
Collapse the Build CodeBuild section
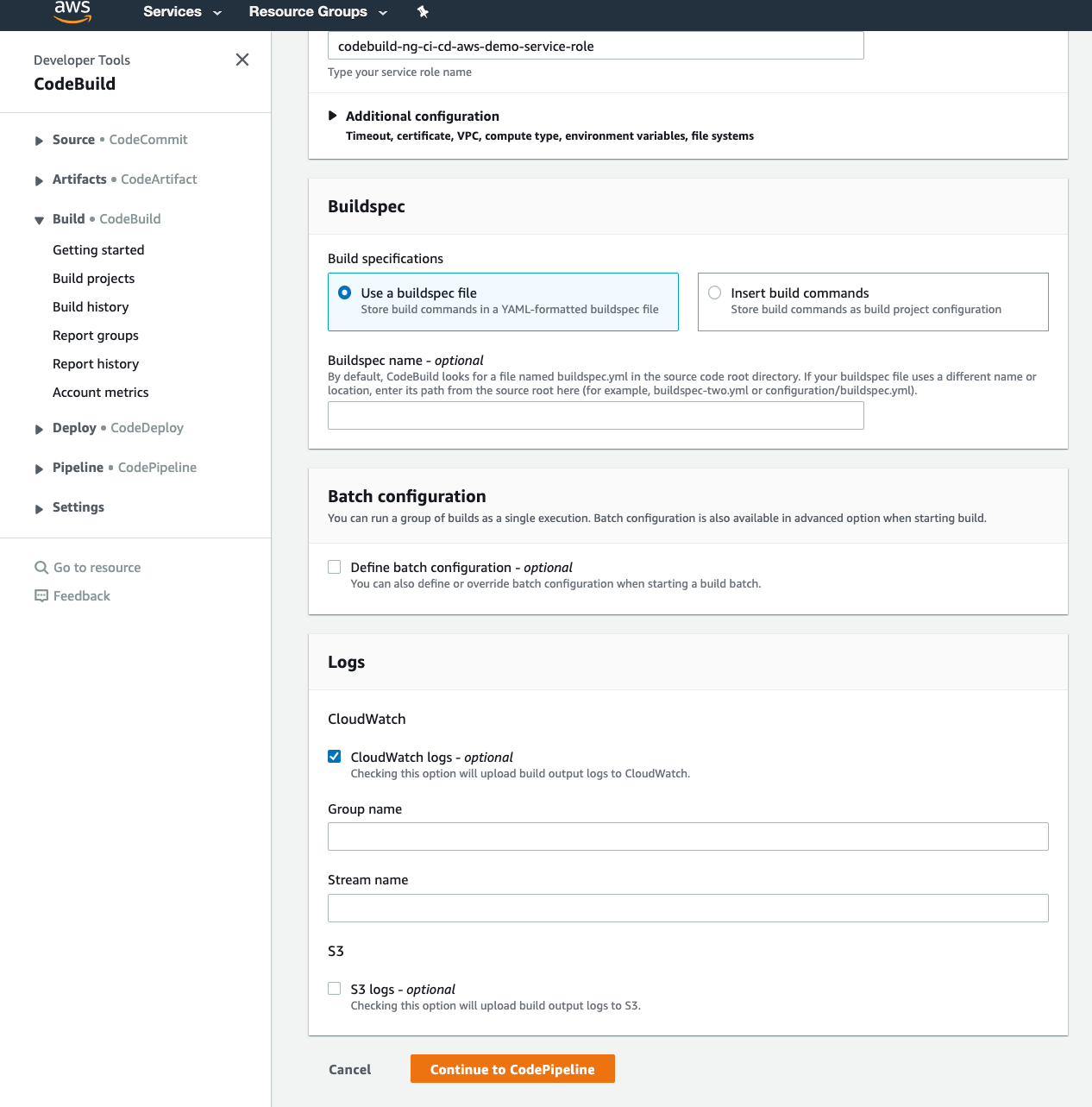[x=39, y=220]
